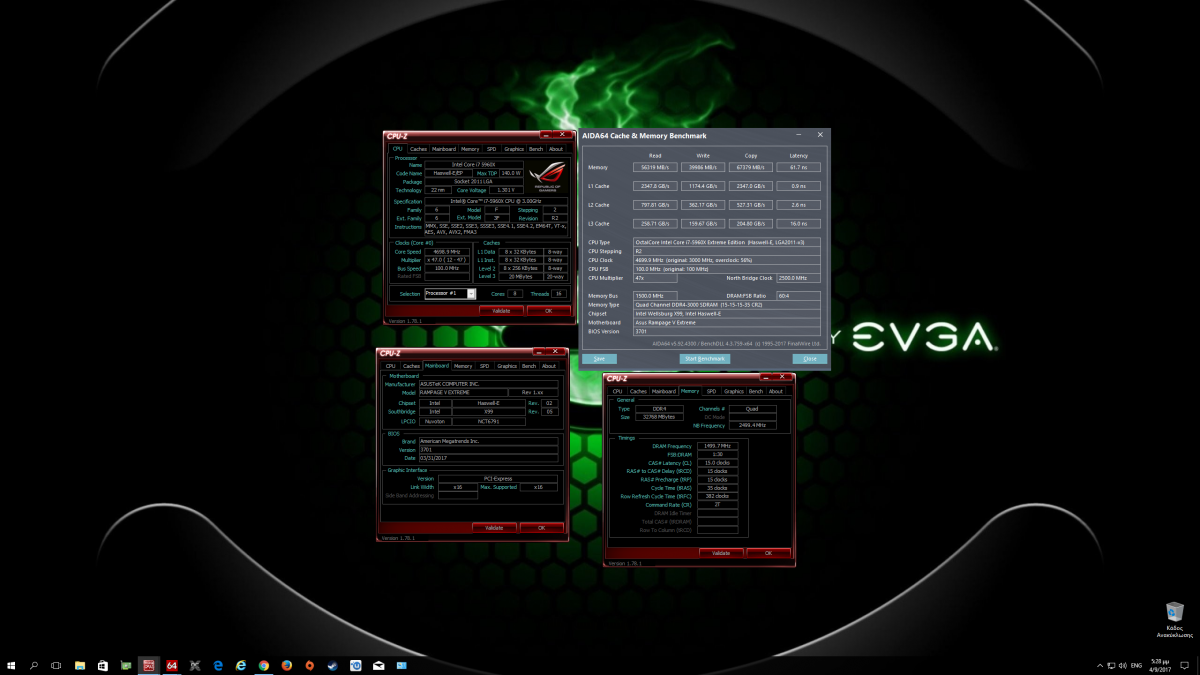Open volume control tray icon
This screenshot has height=675, width=1200.
tap(1122, 665)
